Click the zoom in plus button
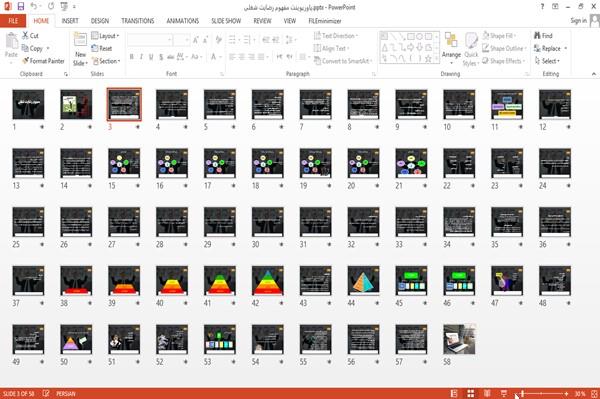 (x=566, y=393)
